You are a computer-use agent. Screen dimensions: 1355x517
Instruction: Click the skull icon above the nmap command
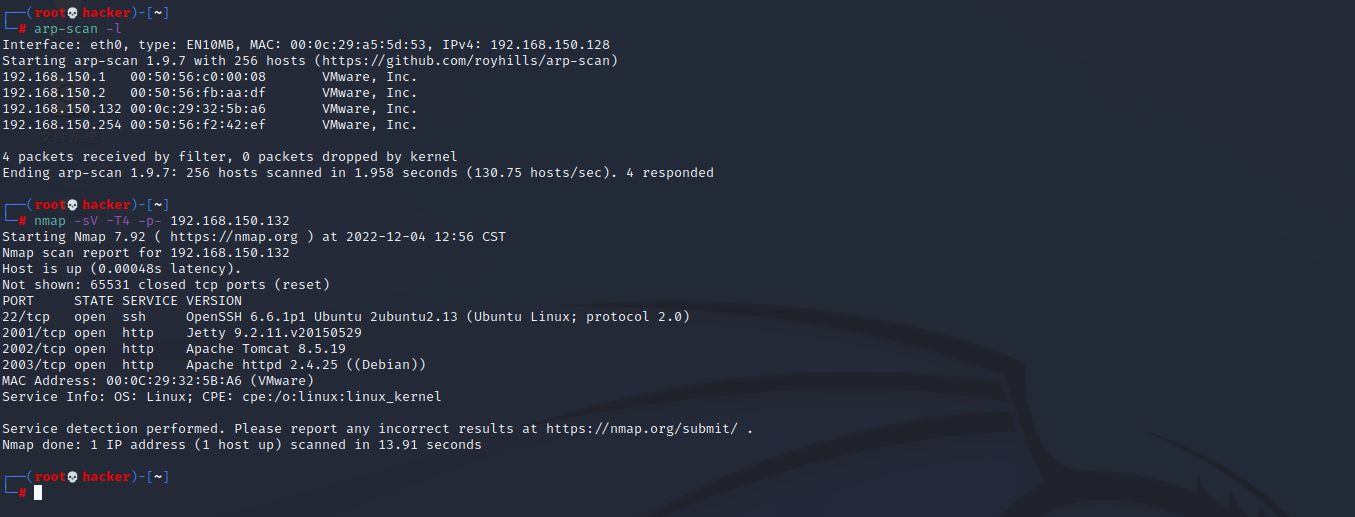(x=73, y=205)
